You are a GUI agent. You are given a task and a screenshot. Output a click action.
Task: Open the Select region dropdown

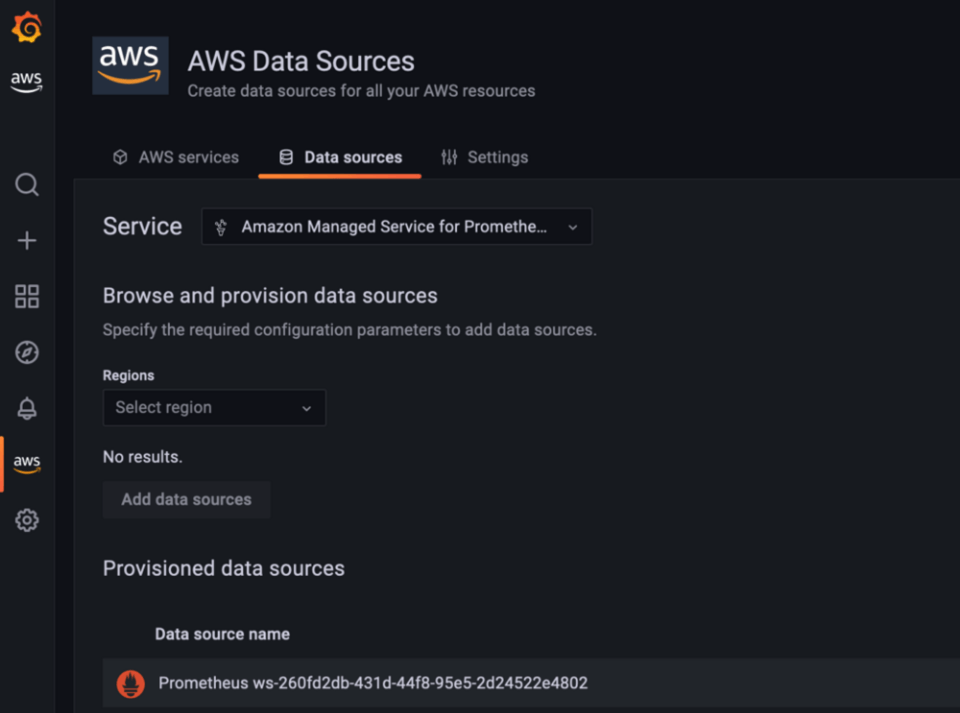pos(214,408)
